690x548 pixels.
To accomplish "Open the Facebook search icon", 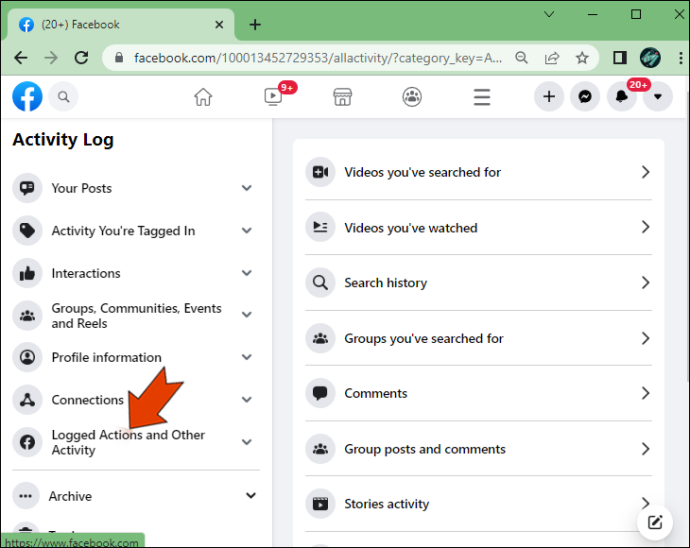I will pyautogui.click(x=63, y=96).
